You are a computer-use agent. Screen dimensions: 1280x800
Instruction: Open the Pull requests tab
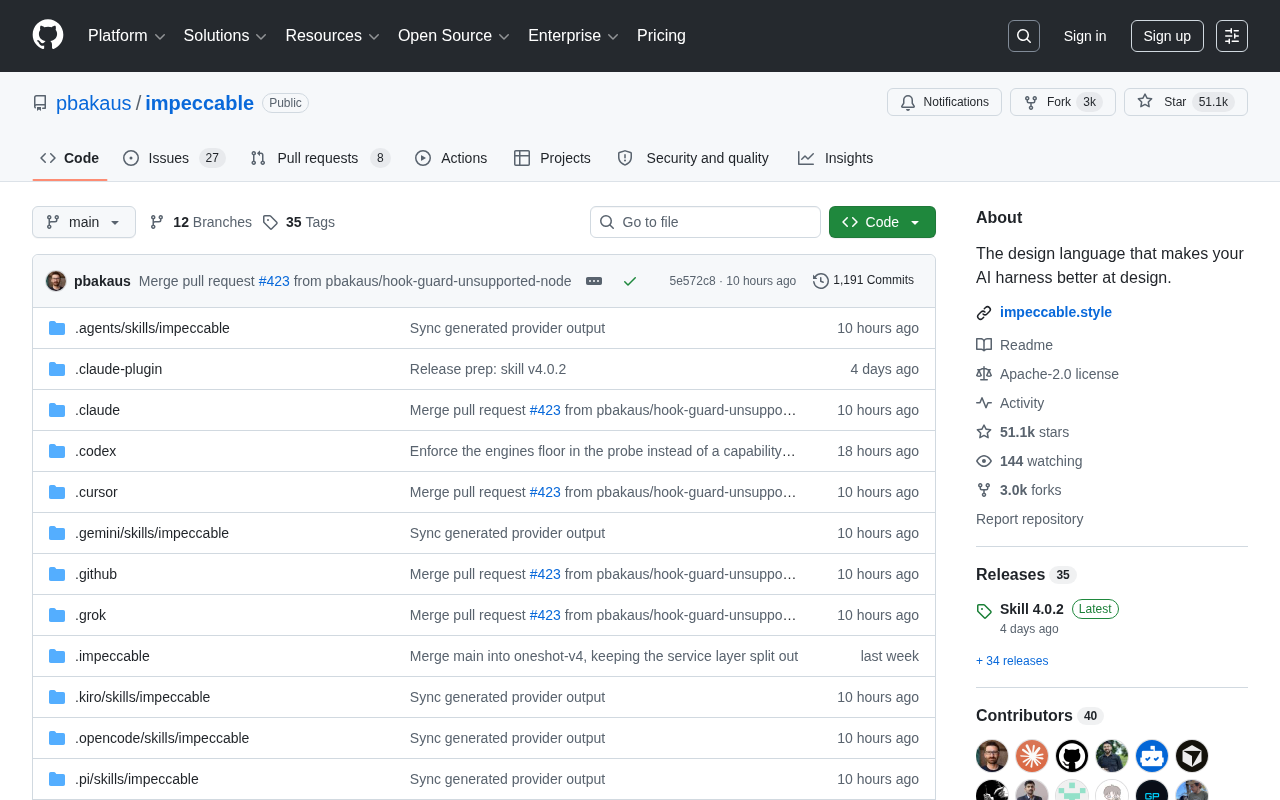(320, 158)
